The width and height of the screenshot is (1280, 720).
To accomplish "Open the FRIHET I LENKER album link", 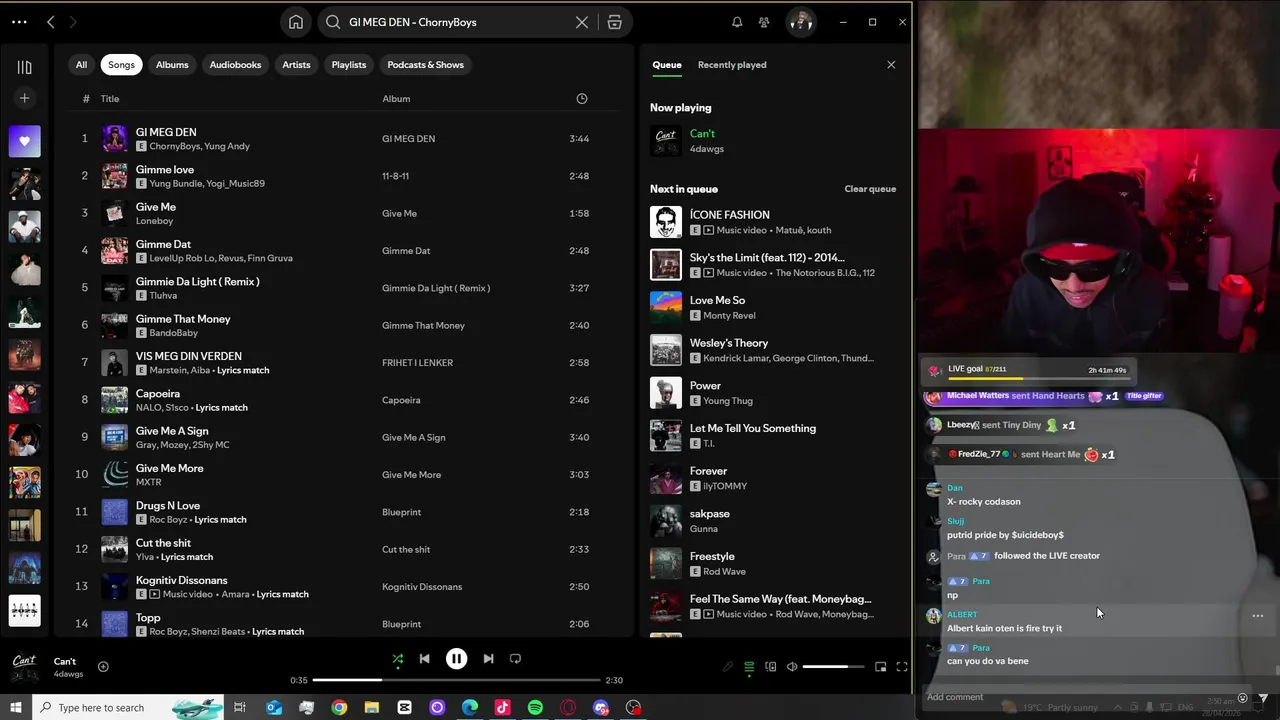I will [x=417, y=363].
